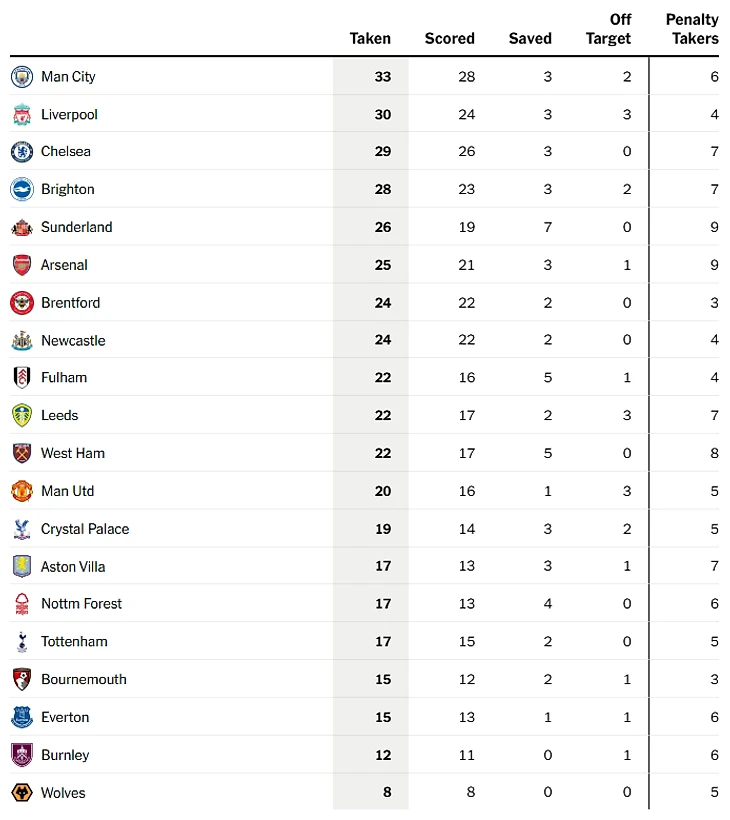Click the Brighton club crest
Screen dimensions: 730x820
(x=22, y=190)
